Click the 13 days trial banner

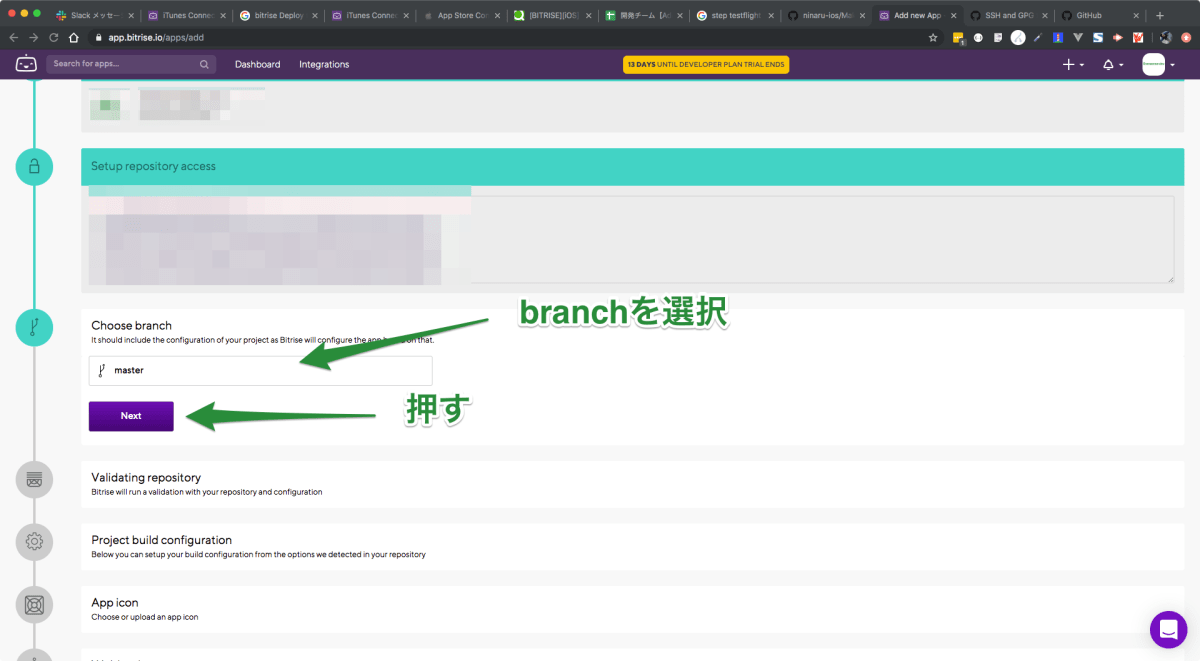tap(706, 64)
